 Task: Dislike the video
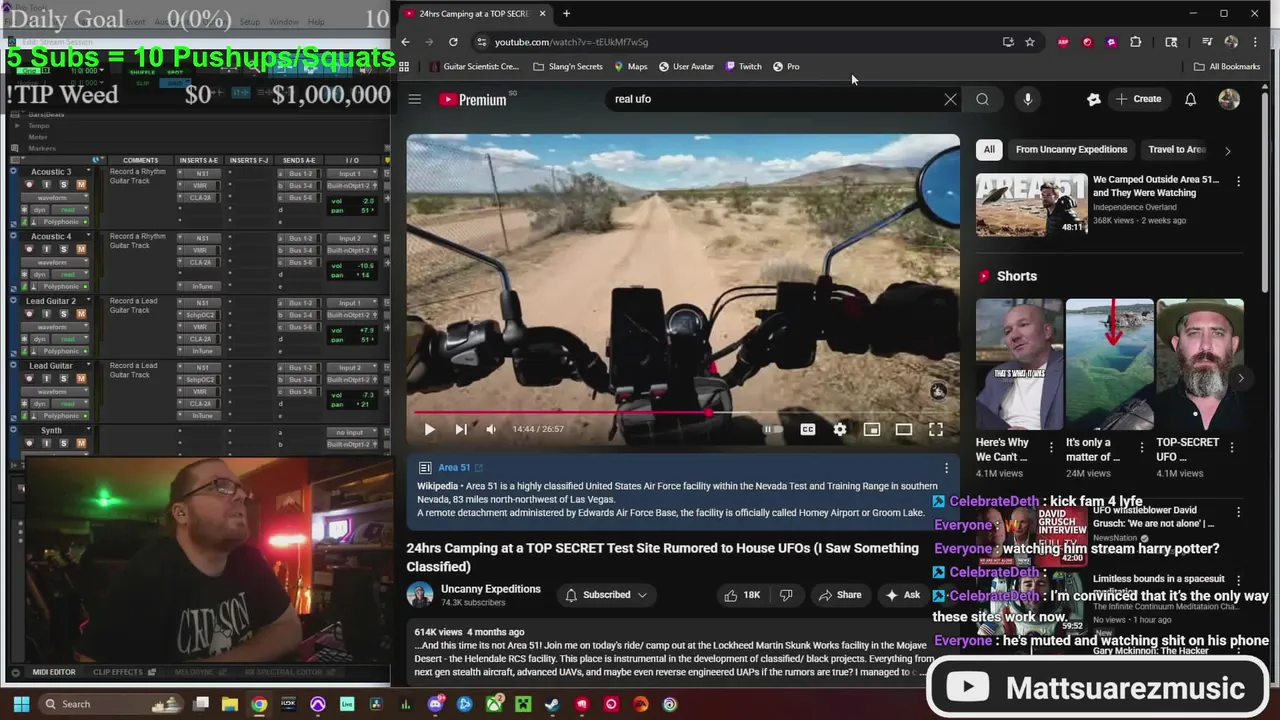pos(787,595)
